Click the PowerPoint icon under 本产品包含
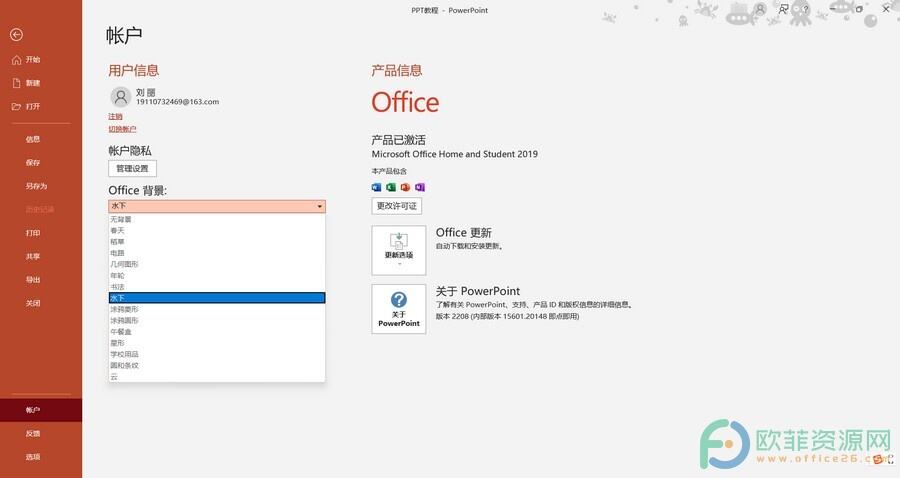This screenshot has height=478, width=900. coord(405,187)
